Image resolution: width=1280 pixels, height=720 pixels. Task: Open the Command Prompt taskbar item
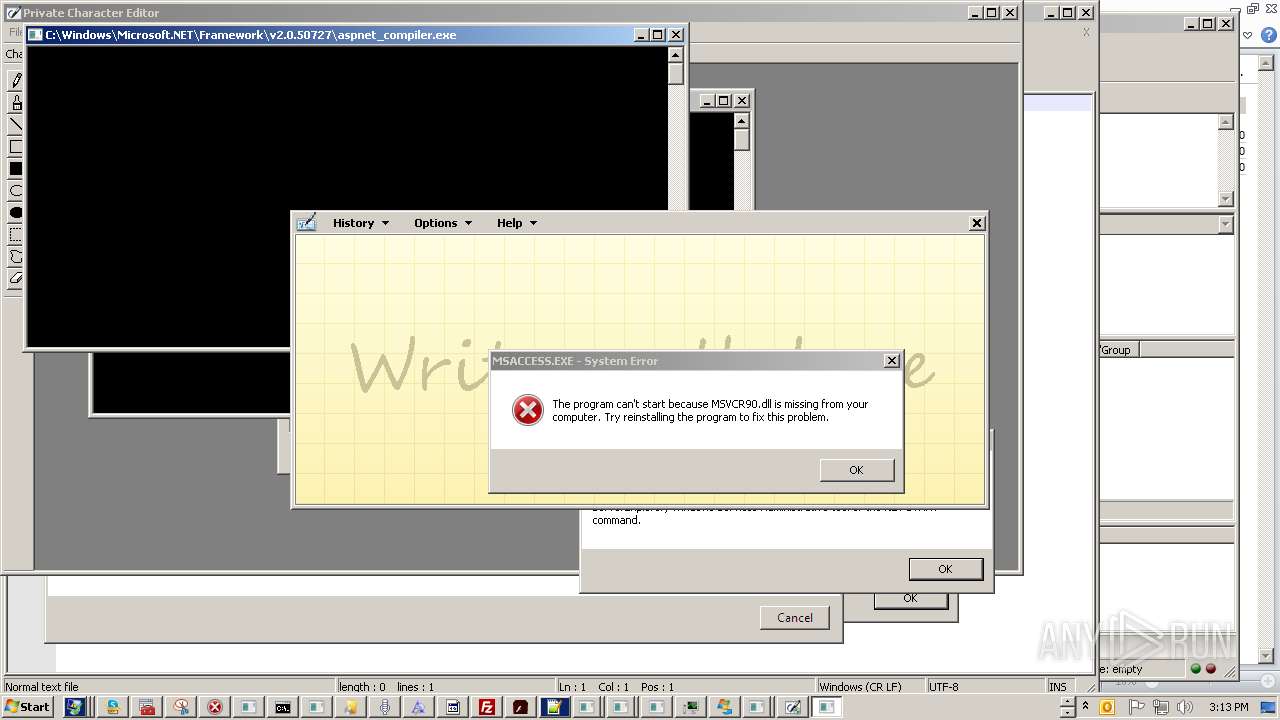point(283,707)
